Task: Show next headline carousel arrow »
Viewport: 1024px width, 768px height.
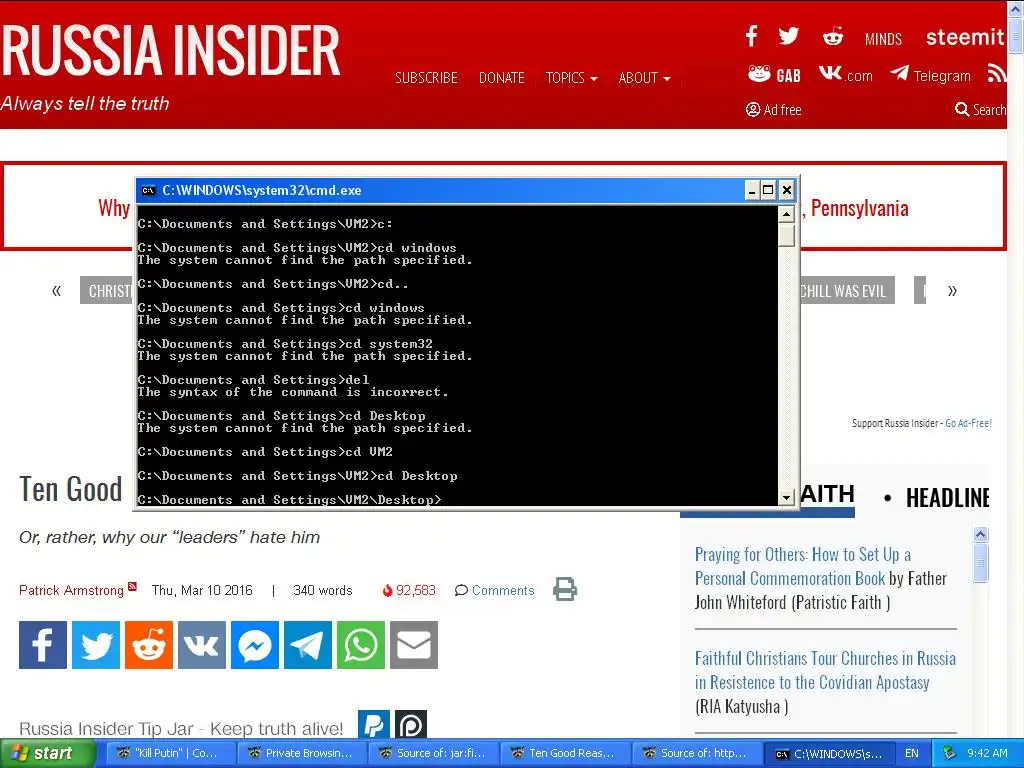Action: [x=952, y=290]
